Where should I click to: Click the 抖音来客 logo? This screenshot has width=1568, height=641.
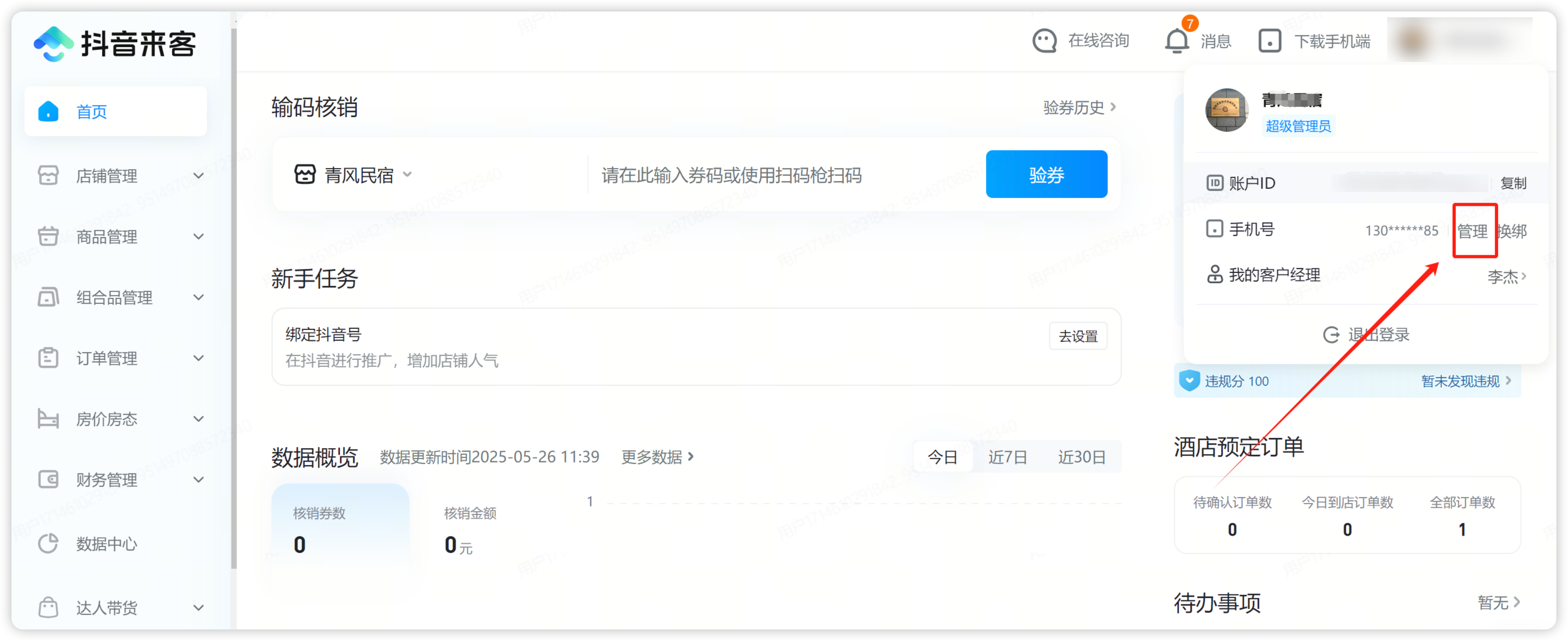[115, 44]
